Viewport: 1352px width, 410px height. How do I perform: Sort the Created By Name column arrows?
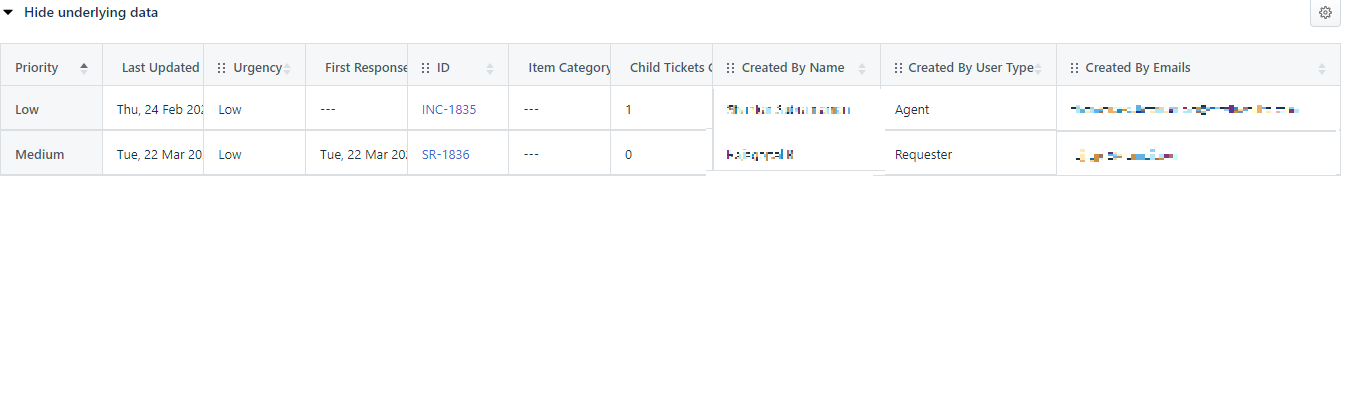[x=862, y=69]
